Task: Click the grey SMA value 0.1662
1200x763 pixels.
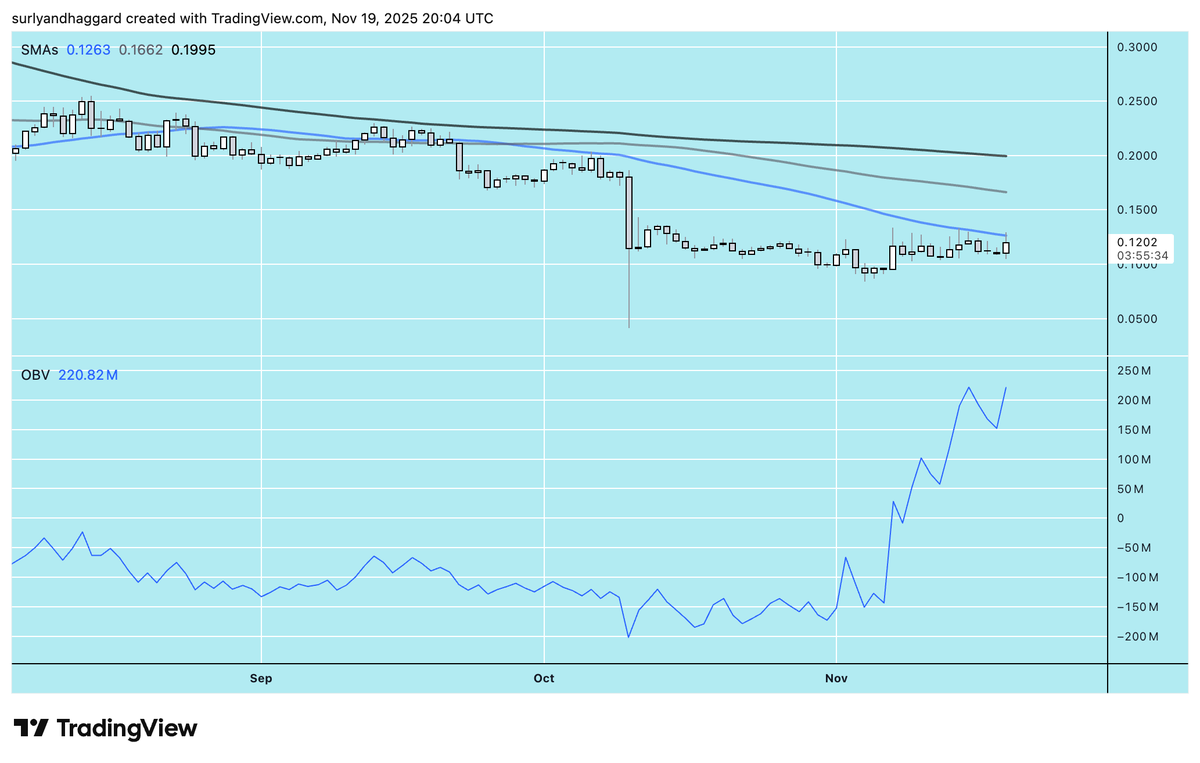Action: point(141,49)
